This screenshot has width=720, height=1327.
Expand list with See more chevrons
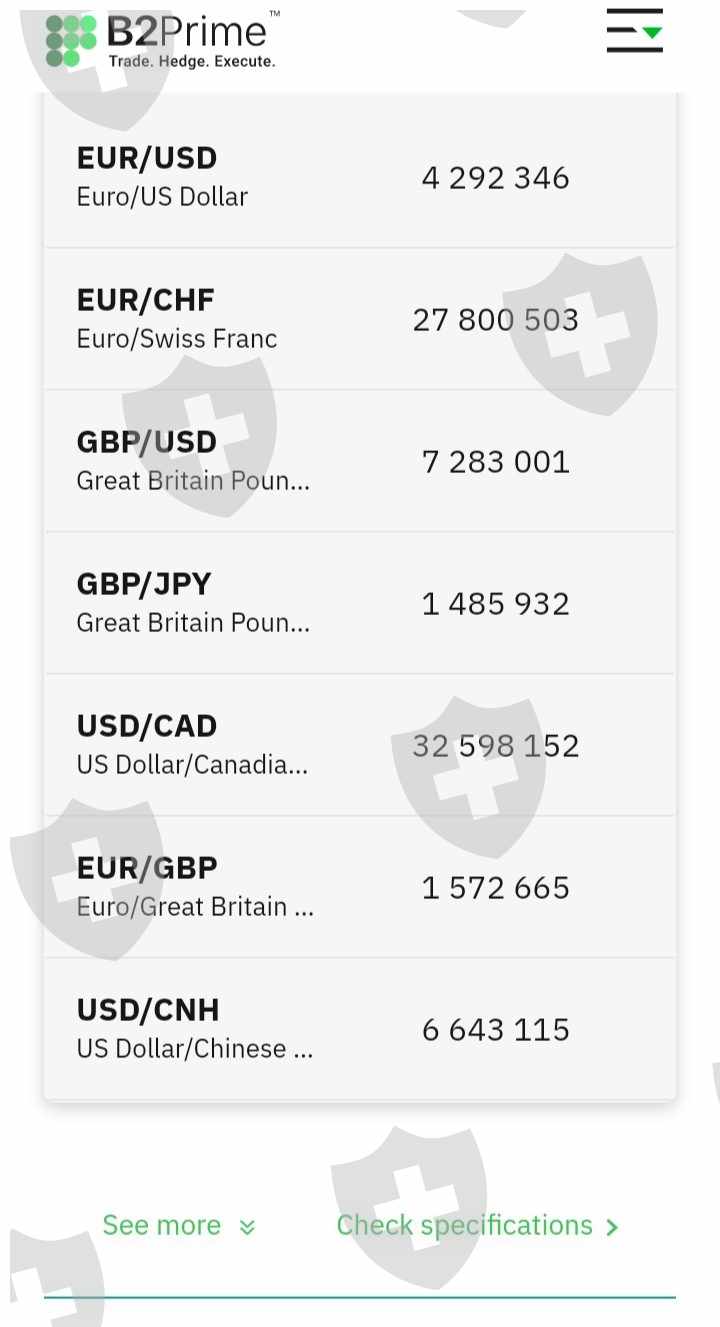coord(248,1227)
